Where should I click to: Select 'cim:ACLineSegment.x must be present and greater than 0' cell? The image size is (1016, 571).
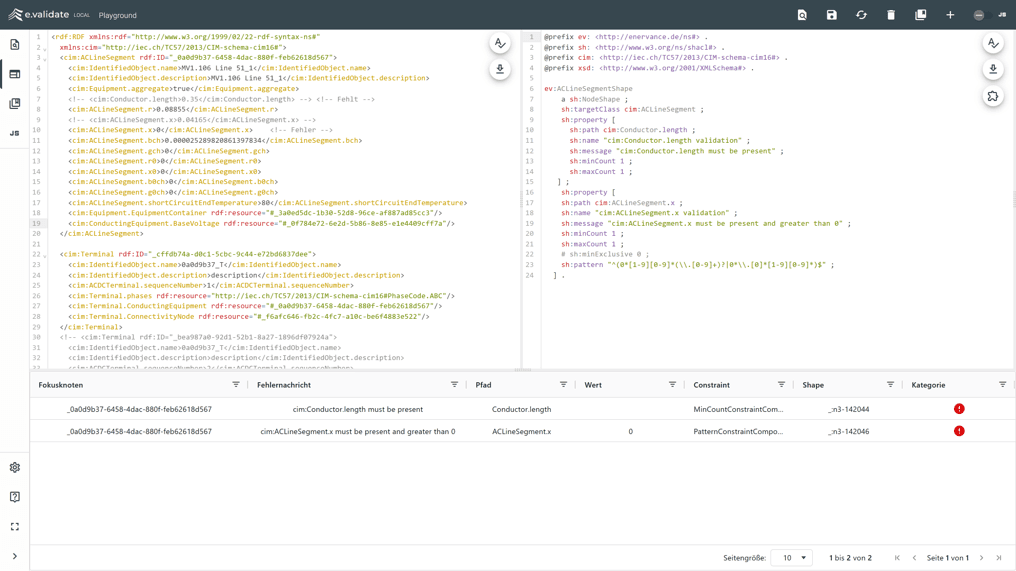point(358,431)
